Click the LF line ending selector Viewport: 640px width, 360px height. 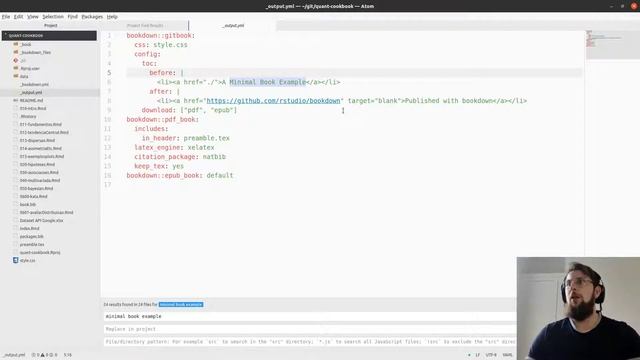477,355
